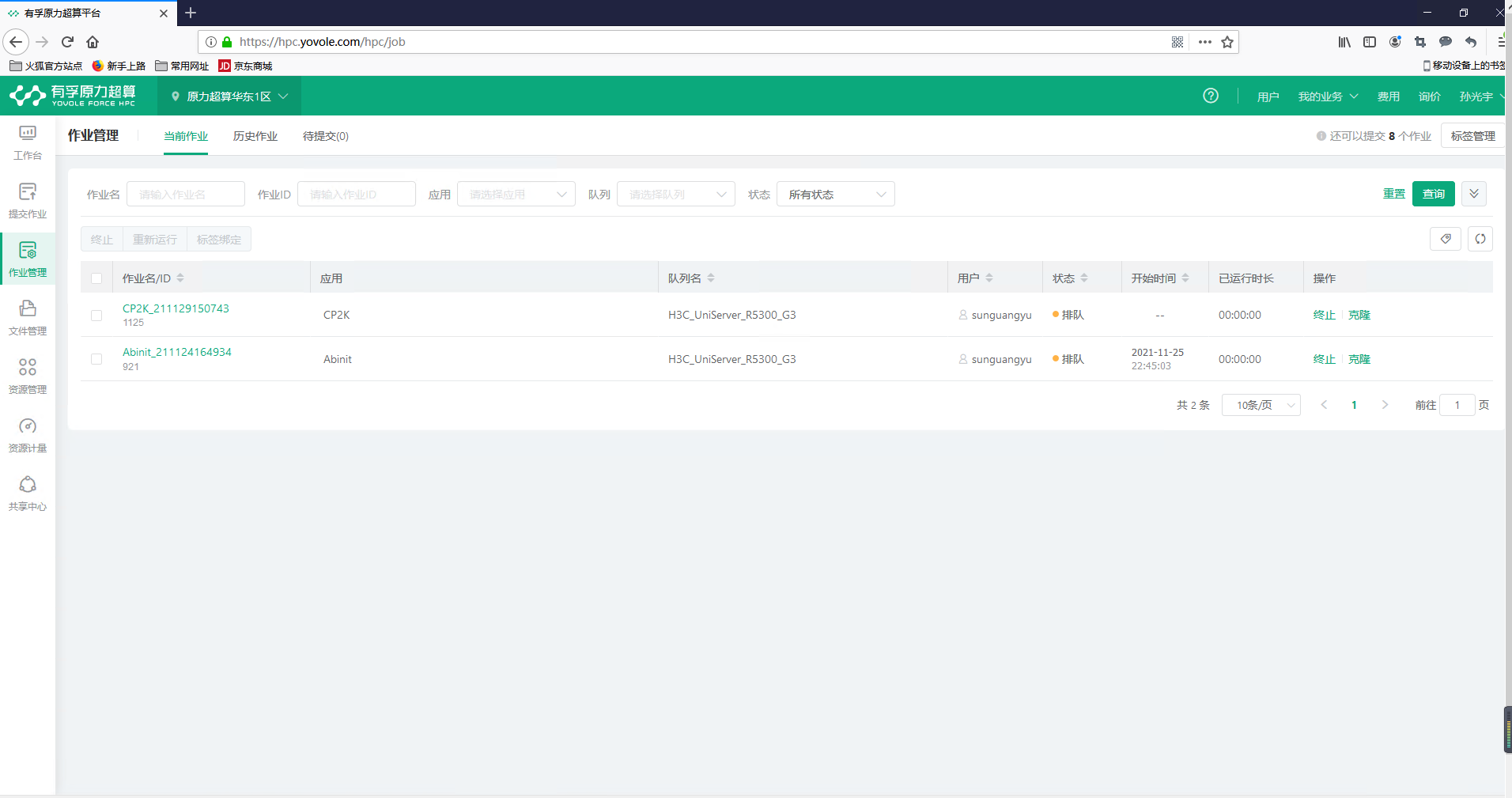Go to next page arrow in pagination
This screenshot has width=1512, height=798.
(x=1385, y=405)
